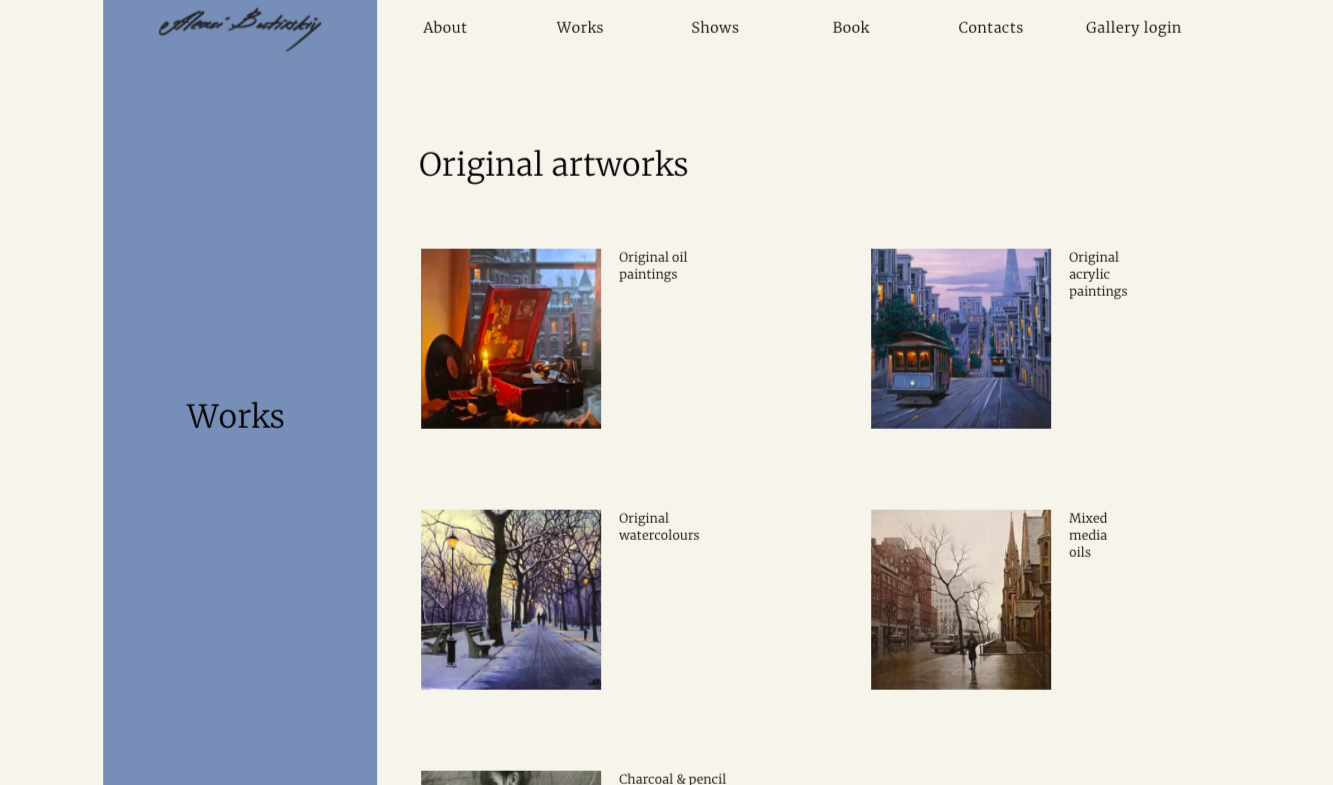The height and width of the screenshot is (785, 1333).
Task: Open the Works menu item
Action: (580, 28)
